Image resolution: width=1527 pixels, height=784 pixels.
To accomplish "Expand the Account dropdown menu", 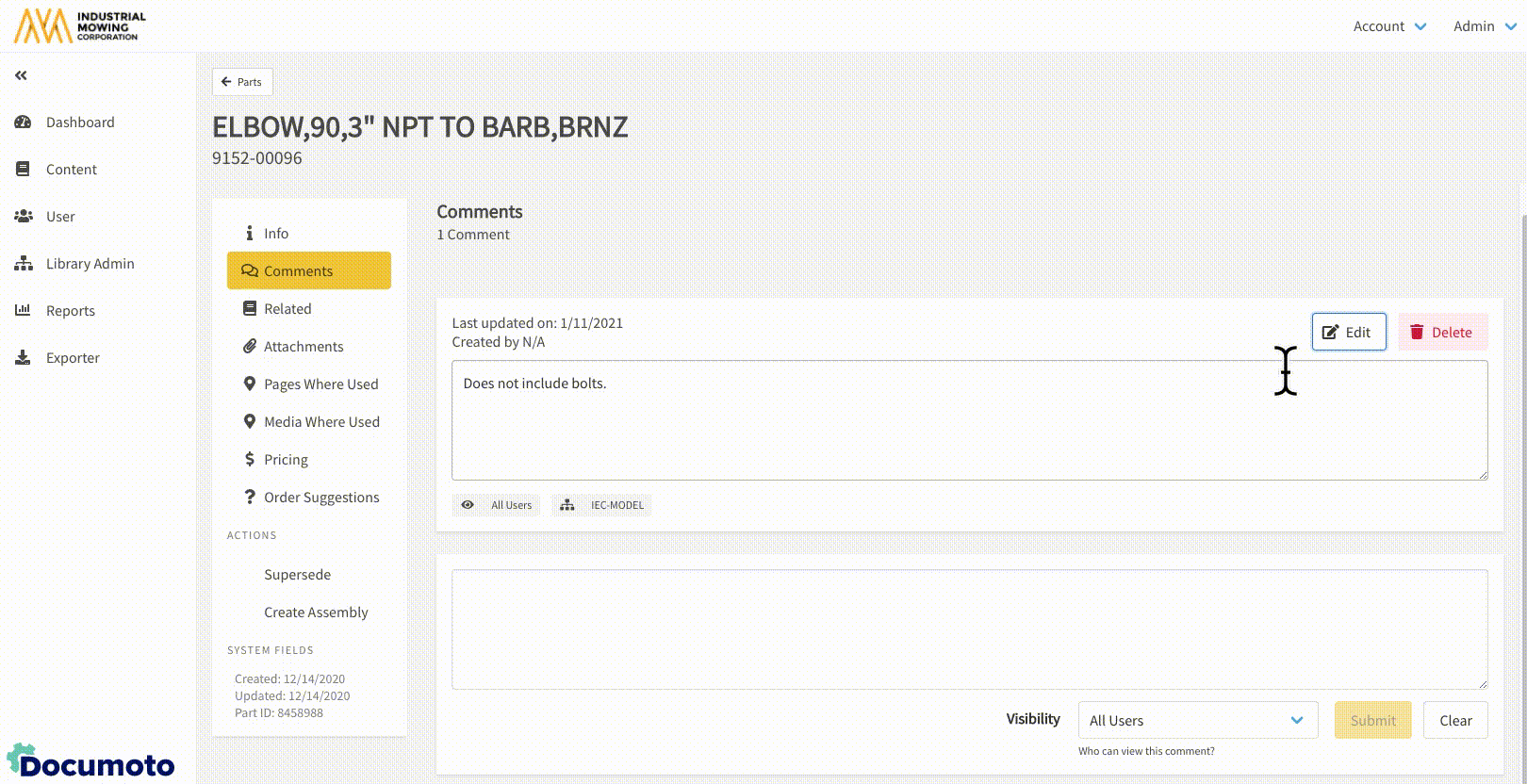I will point(1389,26).
